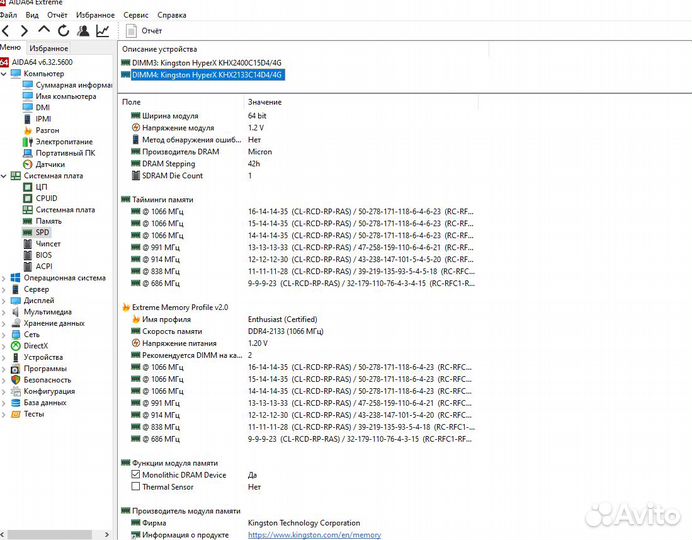Image resolution: width=692 pixels, height=540 pixels.
Task: Open the Сервис menu
Action: click(x=135, y=15)
